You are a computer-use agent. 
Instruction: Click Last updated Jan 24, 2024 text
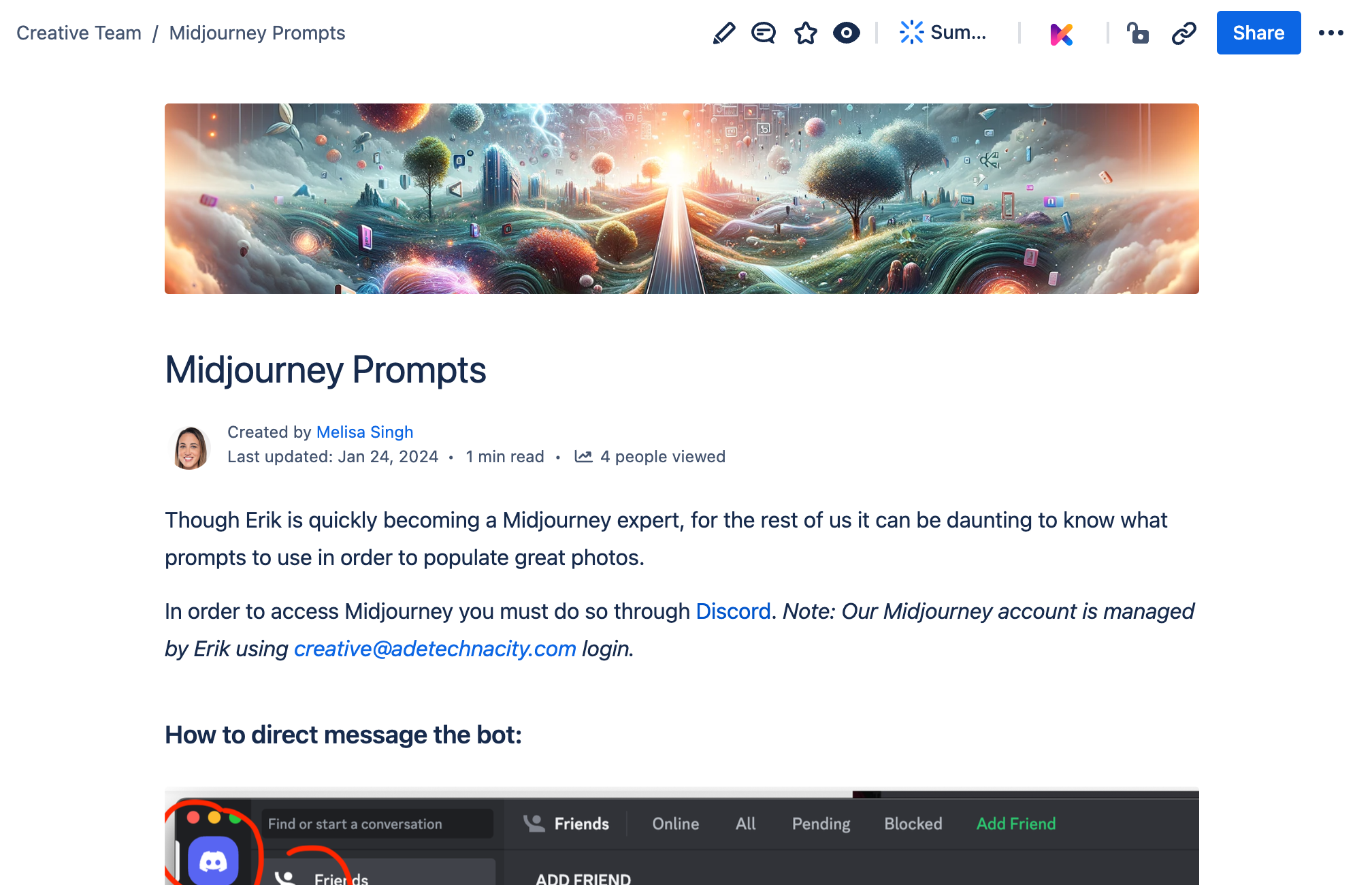tap(333, 457)
